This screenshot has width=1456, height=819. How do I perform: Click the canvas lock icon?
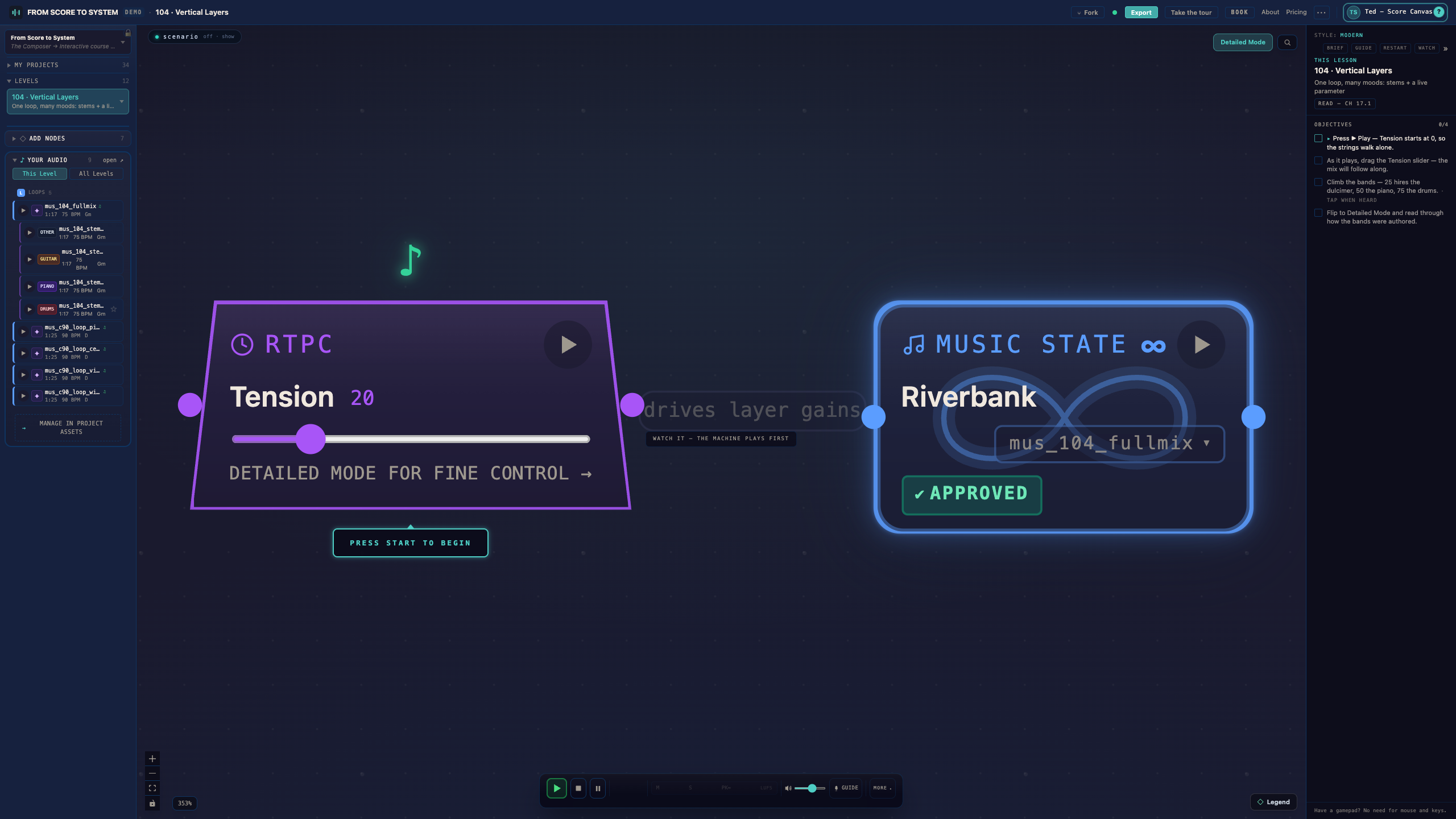pos(152,803)
